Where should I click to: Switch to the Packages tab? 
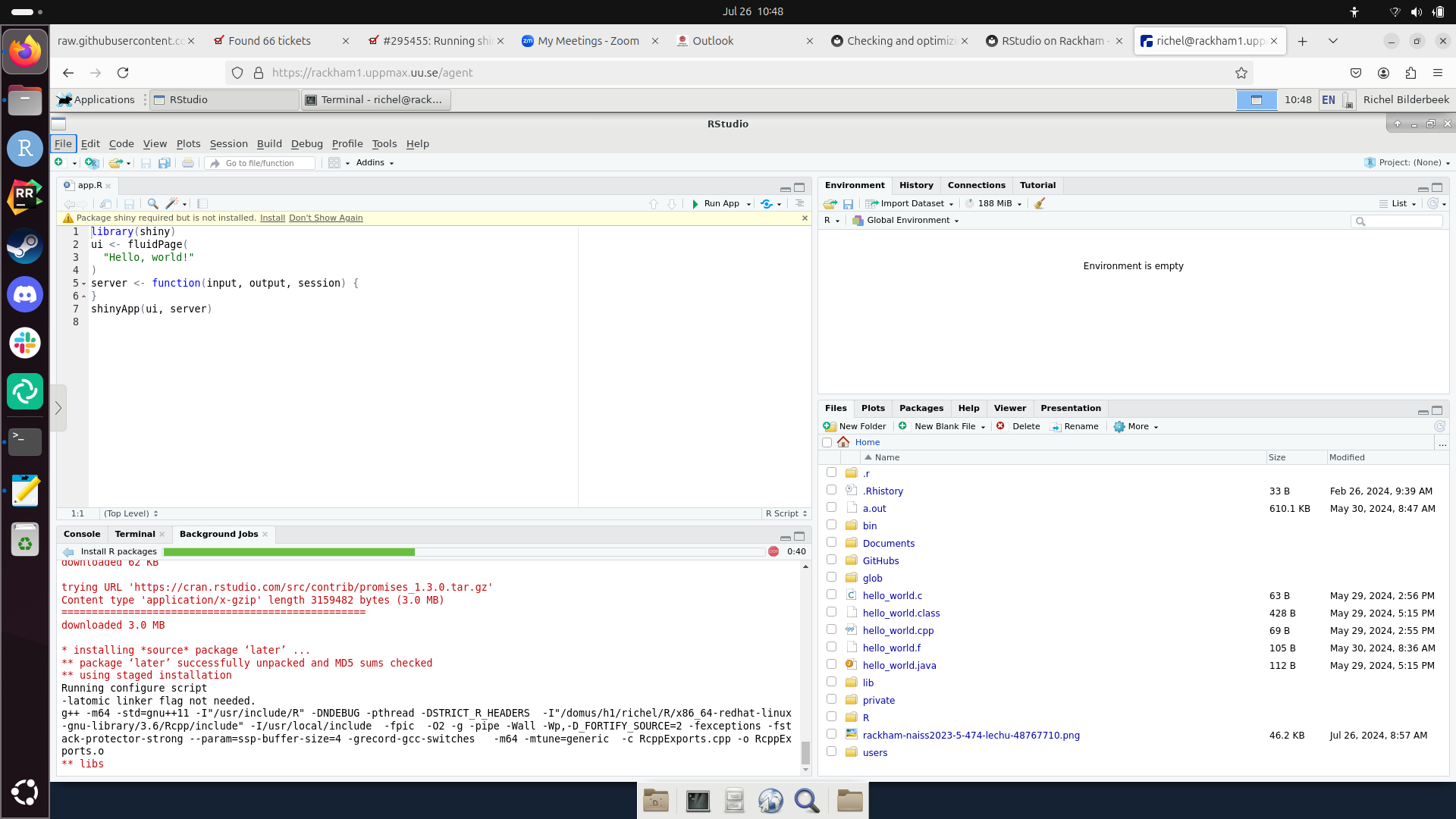tap(921, 408)
